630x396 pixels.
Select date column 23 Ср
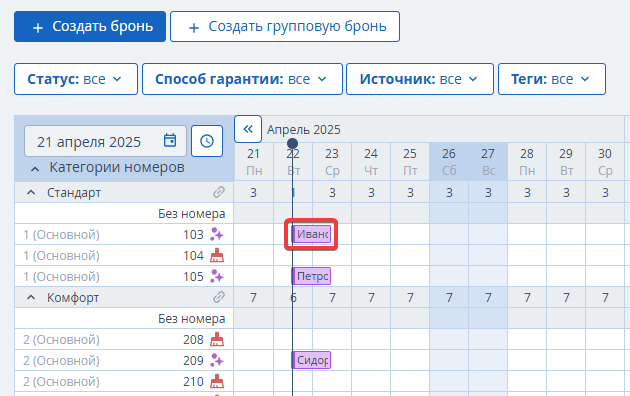coord(332,162)
